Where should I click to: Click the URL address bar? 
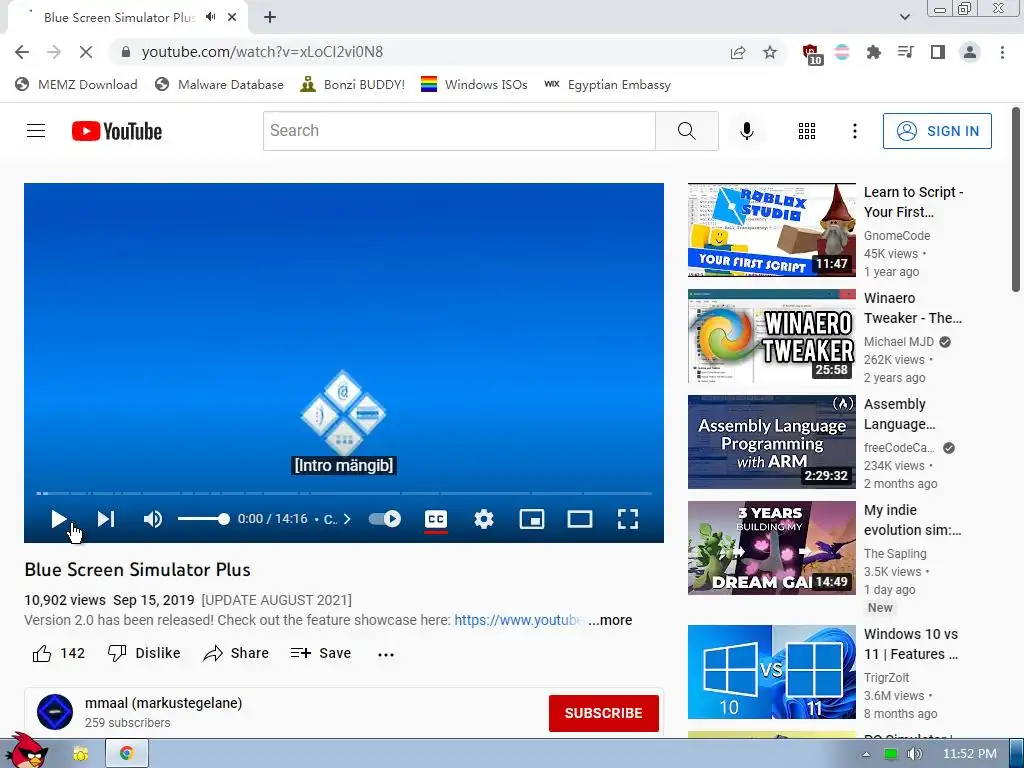(418, 52)
